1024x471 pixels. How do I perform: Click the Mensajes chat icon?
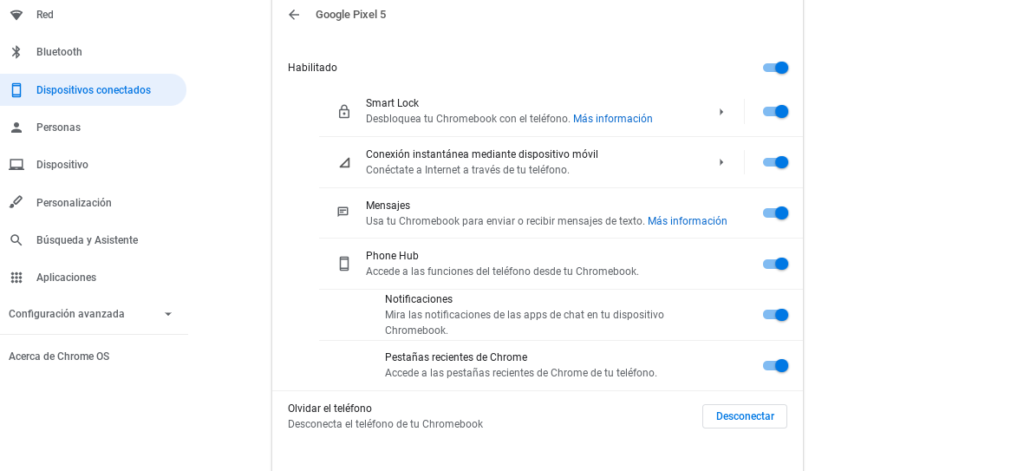click(344, 213)
